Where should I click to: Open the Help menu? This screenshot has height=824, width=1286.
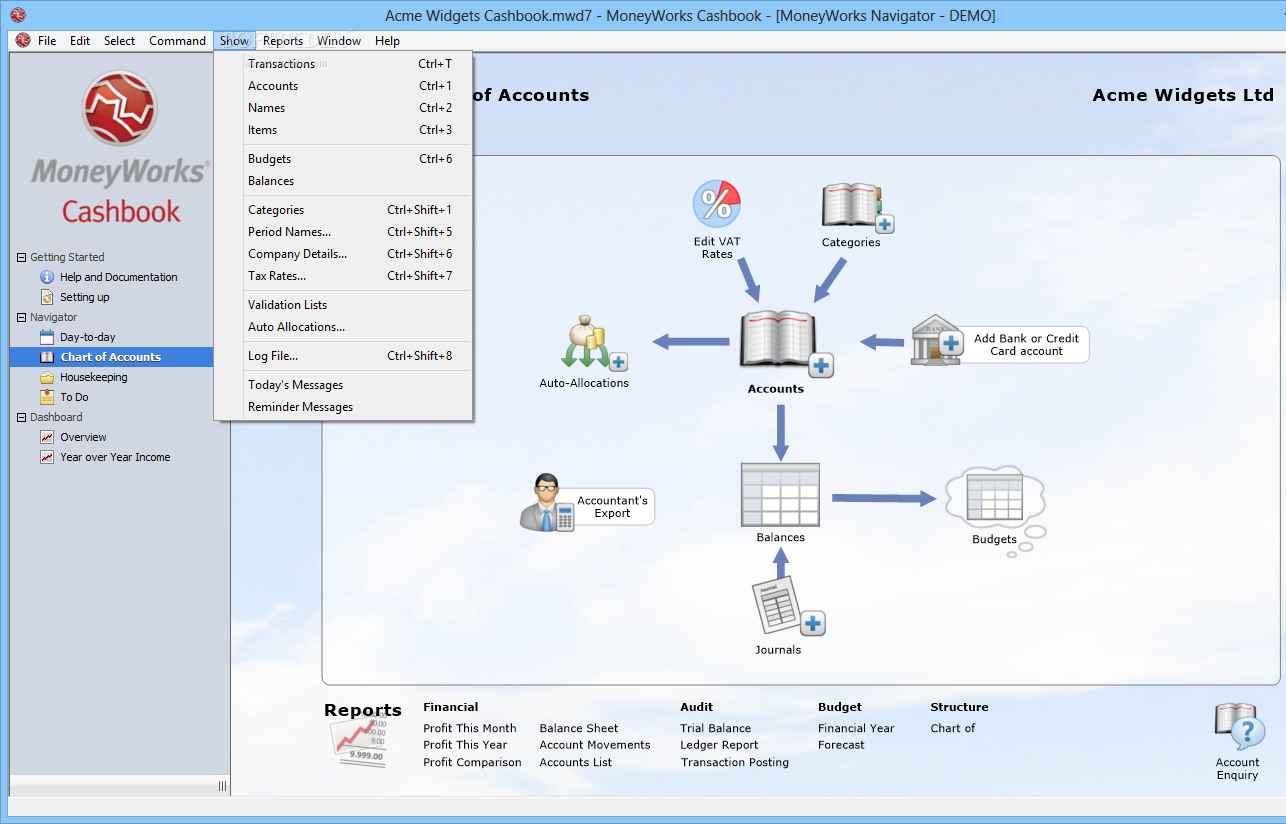tap(387, 41)
